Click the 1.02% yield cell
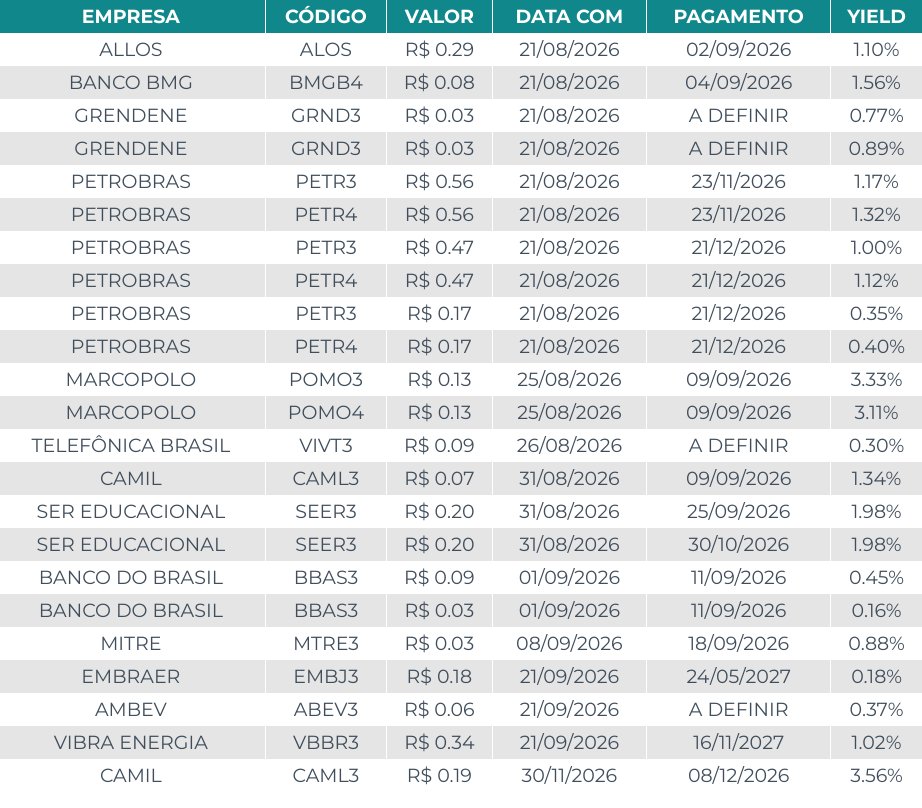The width and height of the screenshot is (922, 808). coord(876,742)
